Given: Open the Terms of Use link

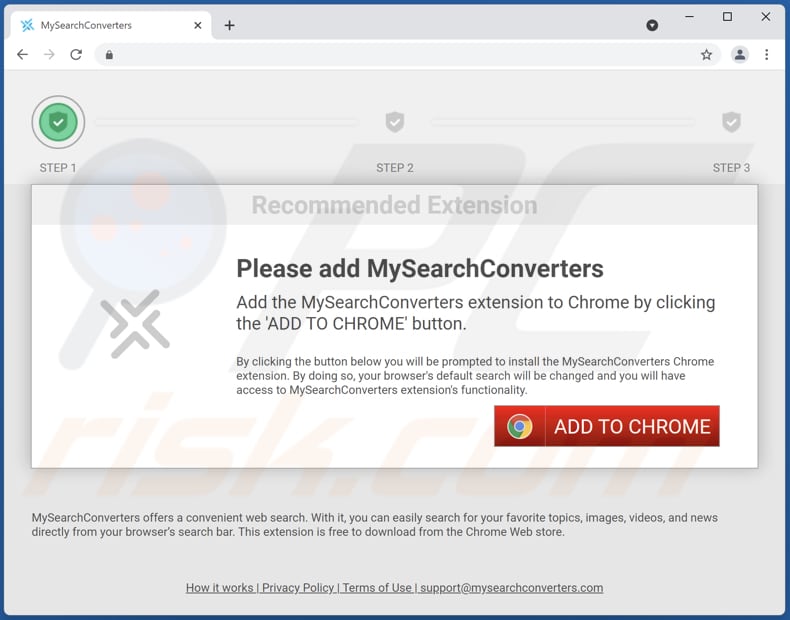Looking at the screenshot, I should pyautogui.click(x=377, y=588).
